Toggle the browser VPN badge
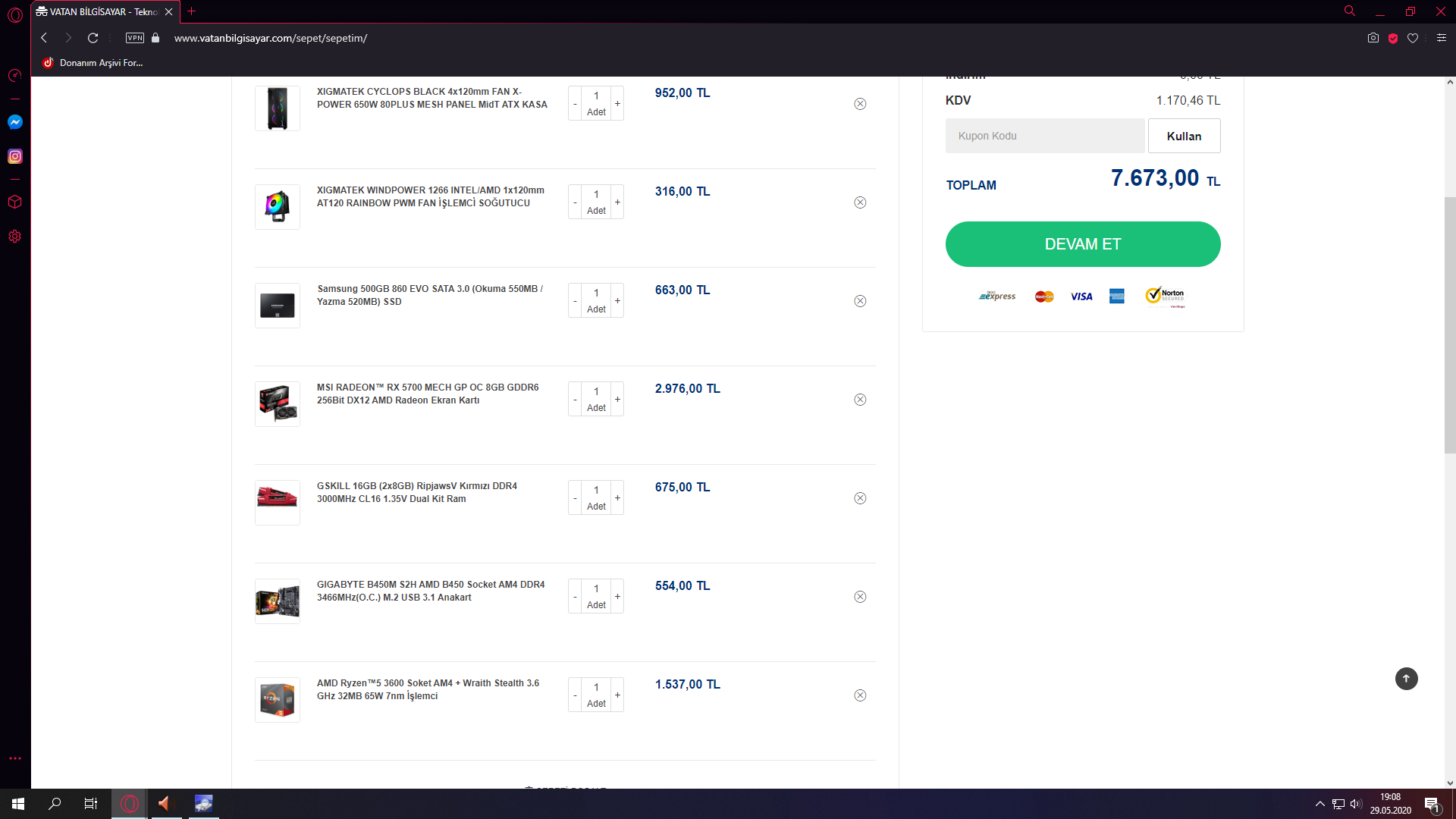Image resolution: width=1456 pixels, height=819 pixels. (x=135, y=38)
